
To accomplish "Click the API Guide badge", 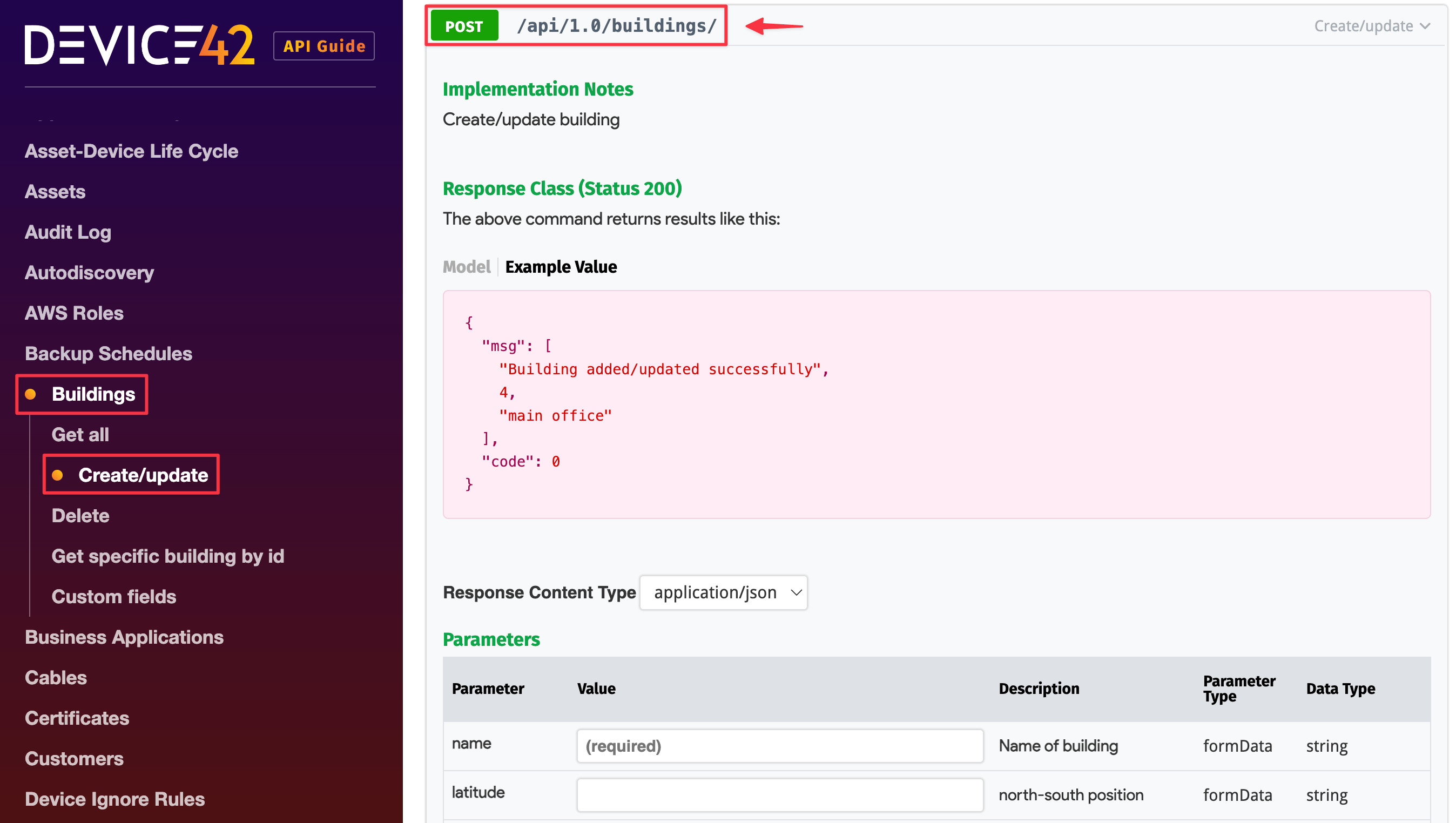I will (324, 46).
